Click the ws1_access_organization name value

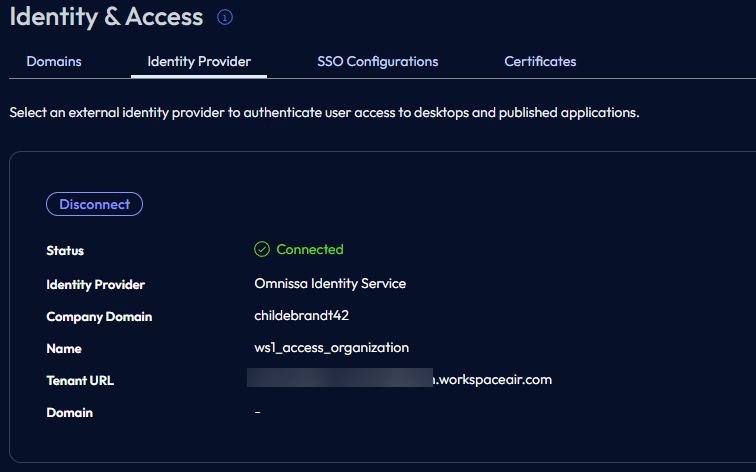tap(331, 348)
